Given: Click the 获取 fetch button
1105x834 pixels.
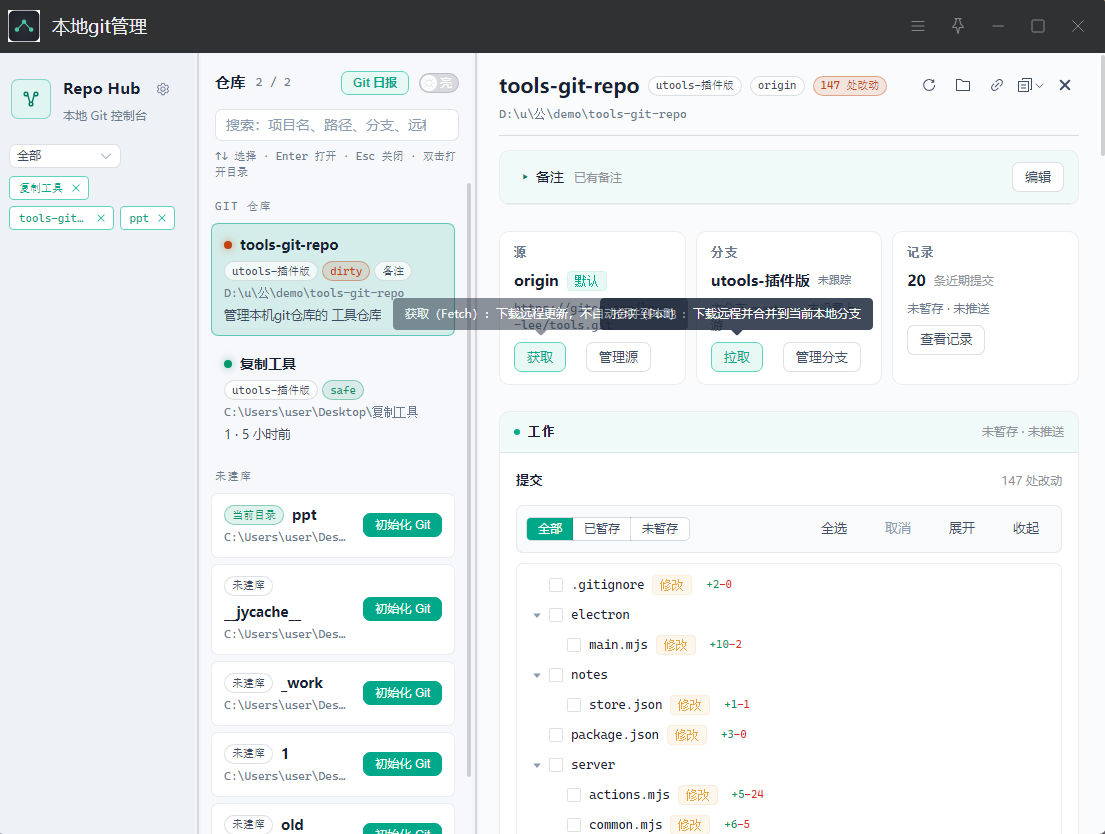Looking at the screenshot, I should [540, 357].
